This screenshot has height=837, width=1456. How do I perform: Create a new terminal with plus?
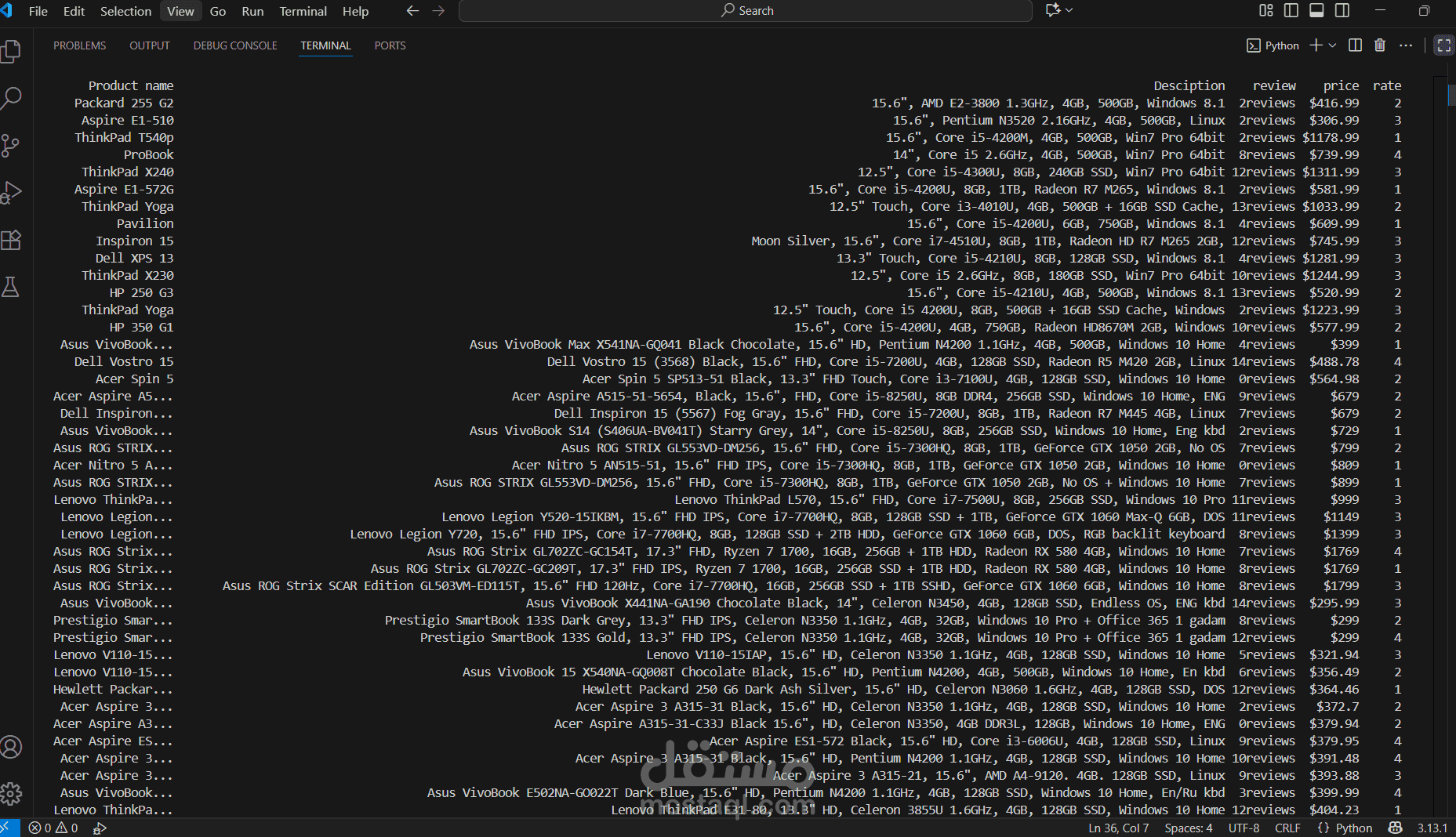pos(1316,45)
